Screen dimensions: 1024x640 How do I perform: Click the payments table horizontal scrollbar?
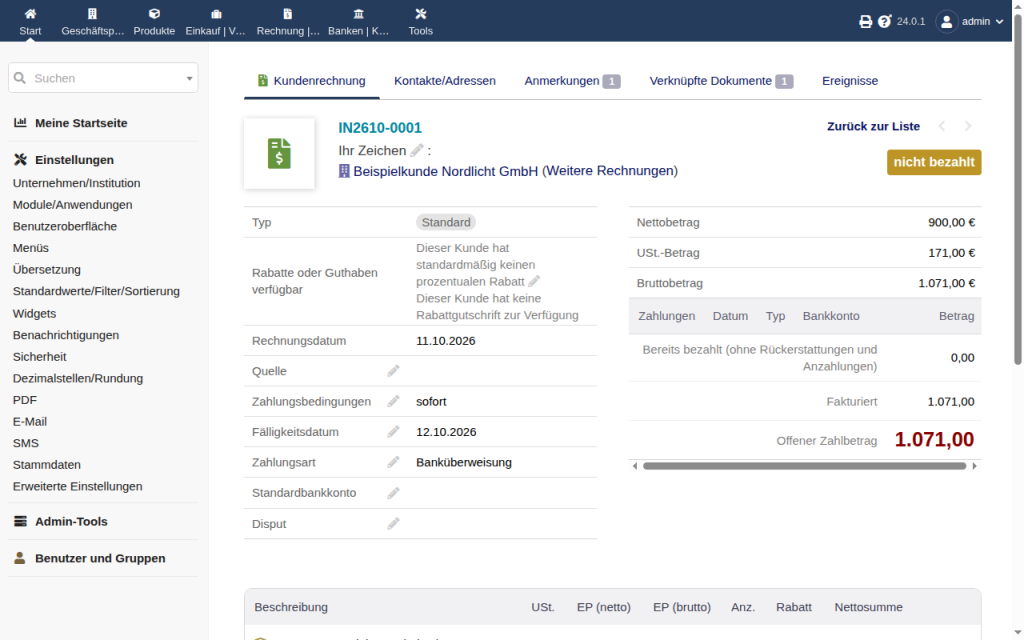click(805, 466)
